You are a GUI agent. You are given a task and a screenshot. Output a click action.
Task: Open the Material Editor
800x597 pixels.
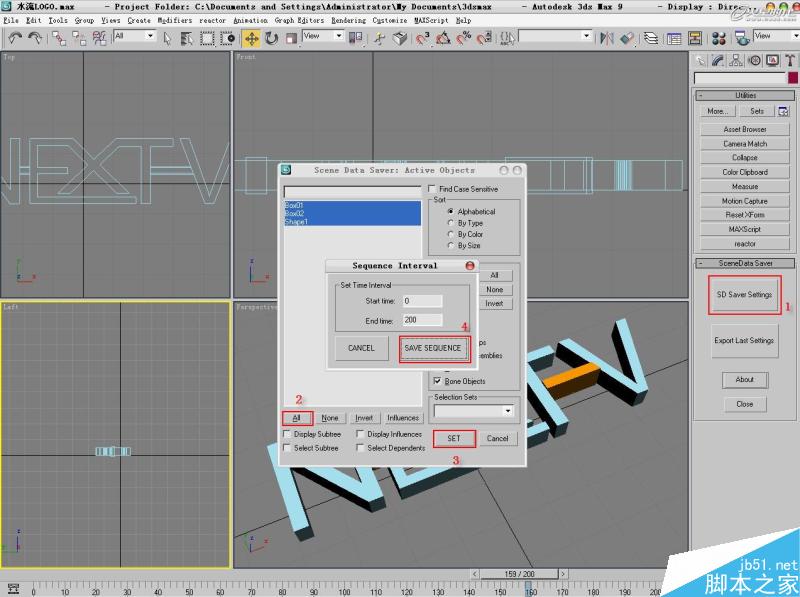[x=718, y=37]
